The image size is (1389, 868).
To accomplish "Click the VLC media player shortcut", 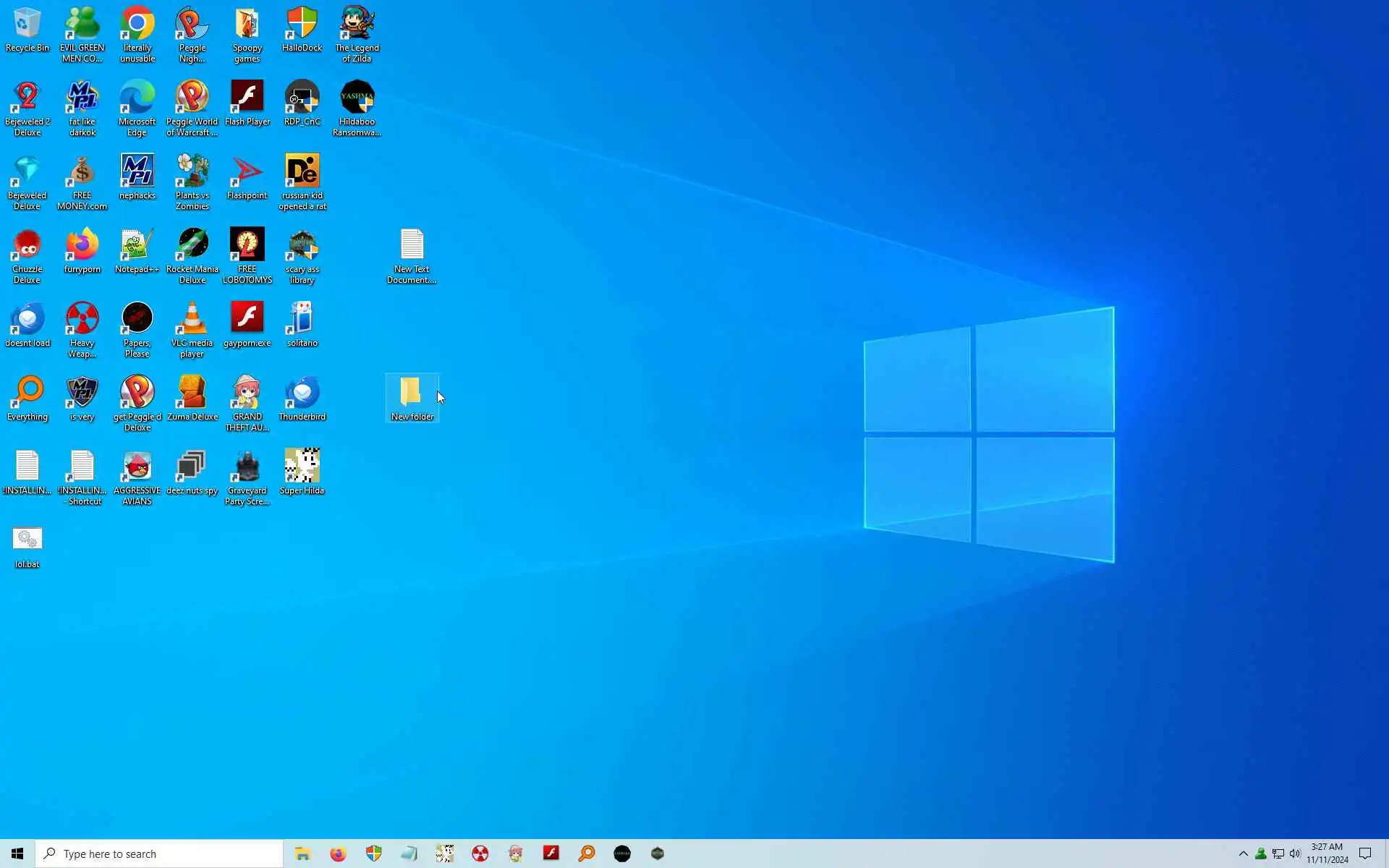I will click(192, 320).
